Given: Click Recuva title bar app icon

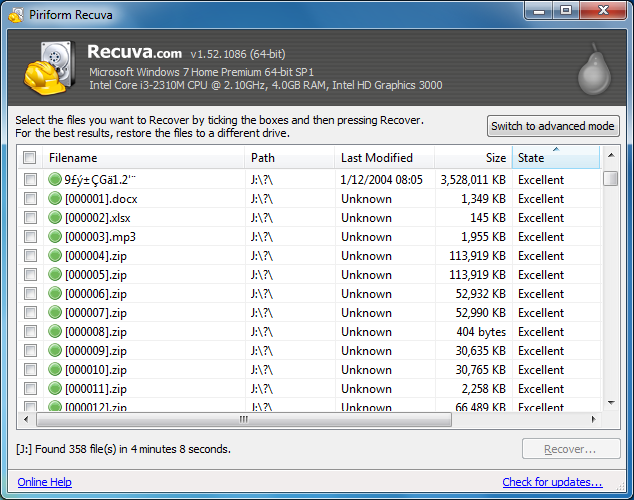Looking at the screenshot, I should tap(16, 15).
